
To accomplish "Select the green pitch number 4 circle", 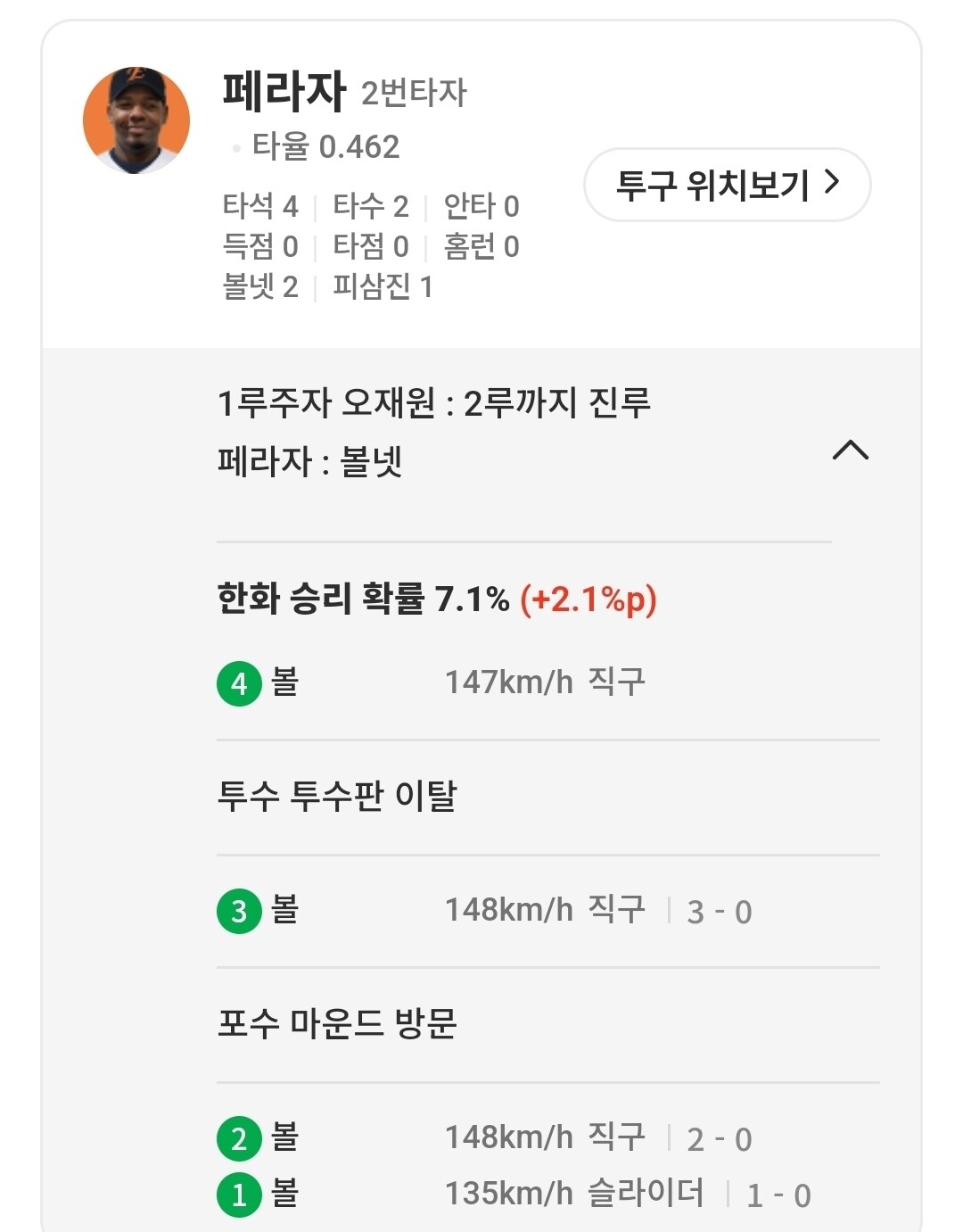I will (239, 684).
